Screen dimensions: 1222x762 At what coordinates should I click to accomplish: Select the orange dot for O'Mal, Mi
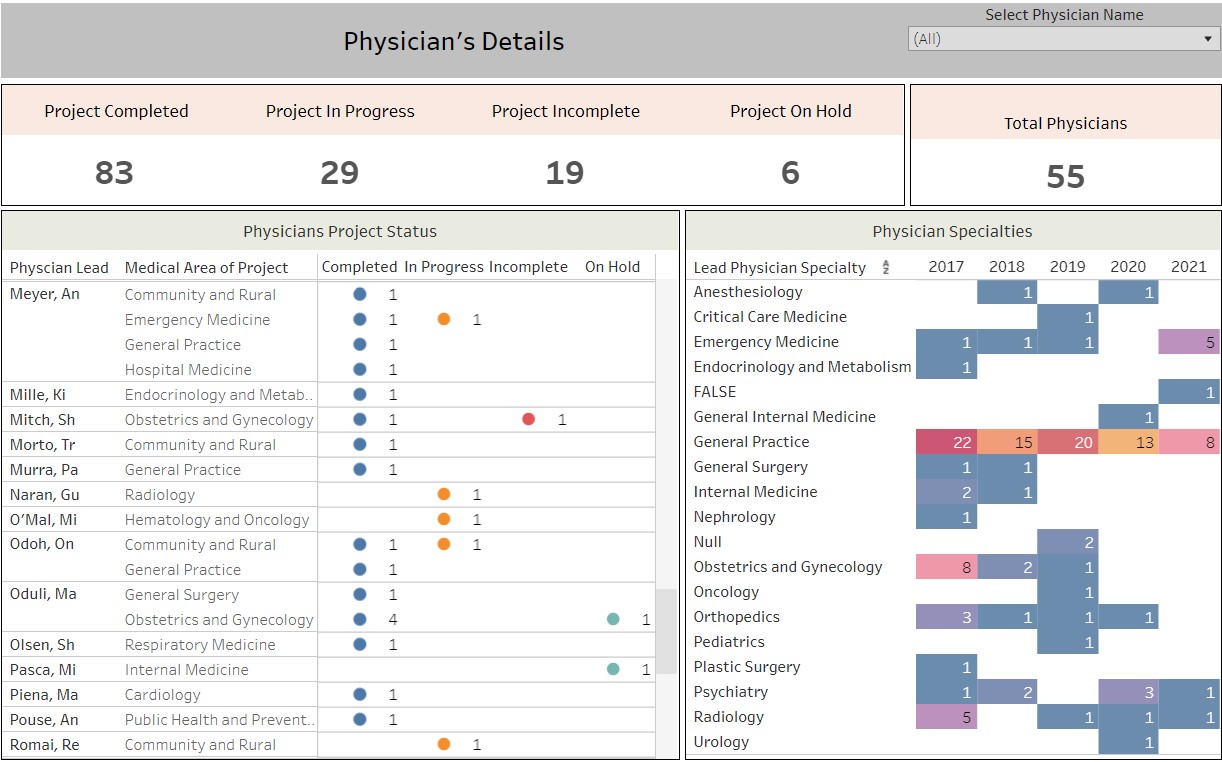(x=444, y=519)
